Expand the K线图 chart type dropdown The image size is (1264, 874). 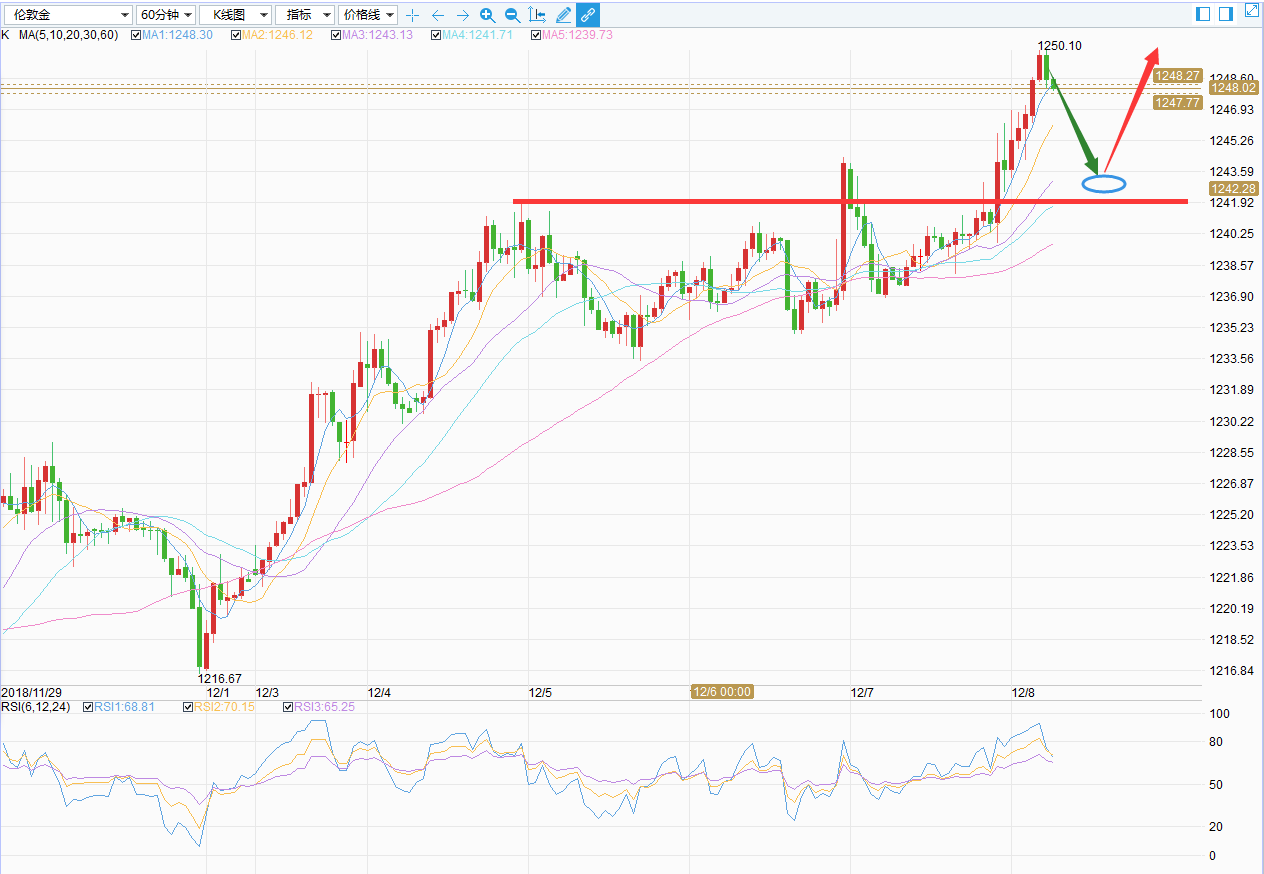[235, 15]
